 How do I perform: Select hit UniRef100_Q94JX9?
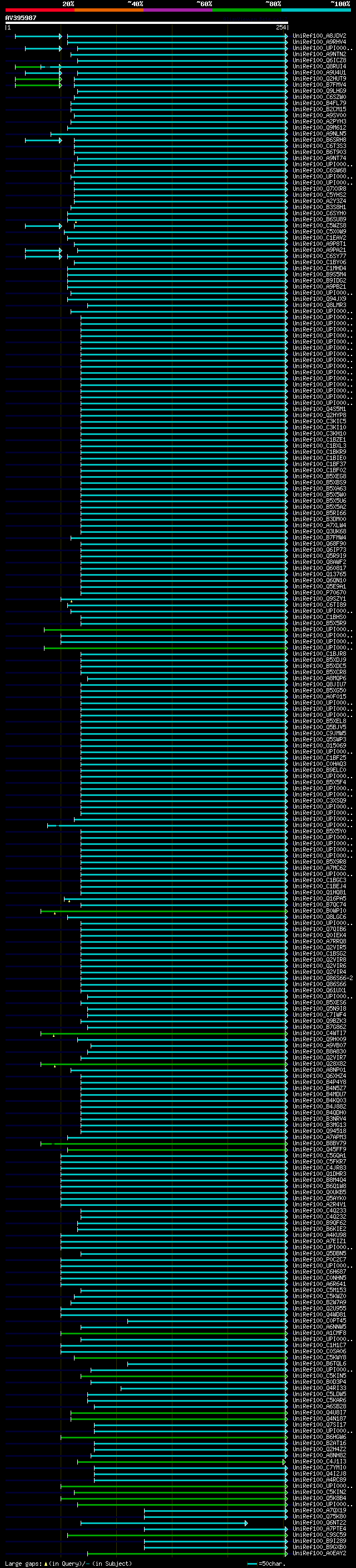coord(319,299)
